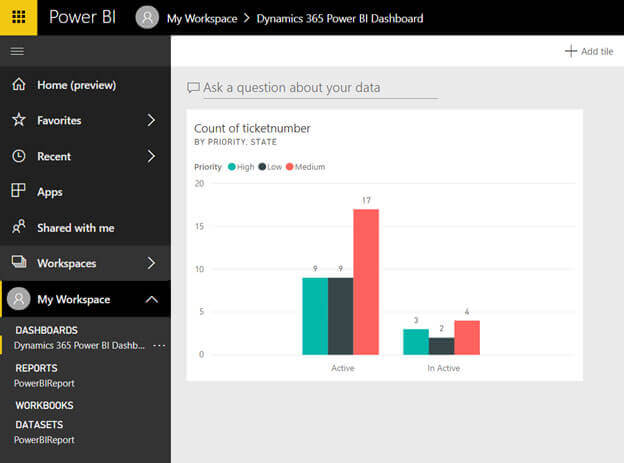Select Dynamics 365 Power BI Dashboard breadcrumb
Screen dimensions: 624x463
(x=339, y=19)
